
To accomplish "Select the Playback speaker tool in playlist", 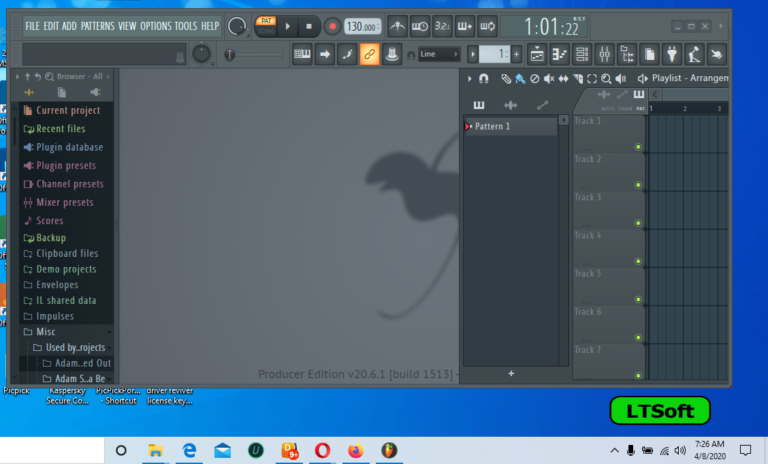I will tap(621, 78).
